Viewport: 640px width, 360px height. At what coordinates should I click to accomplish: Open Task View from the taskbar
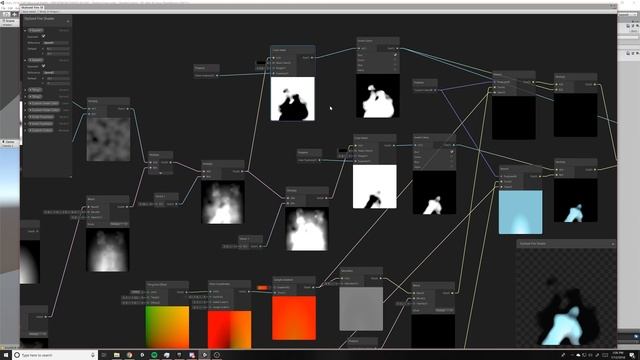pyautogui.click(x=104, y=355)
